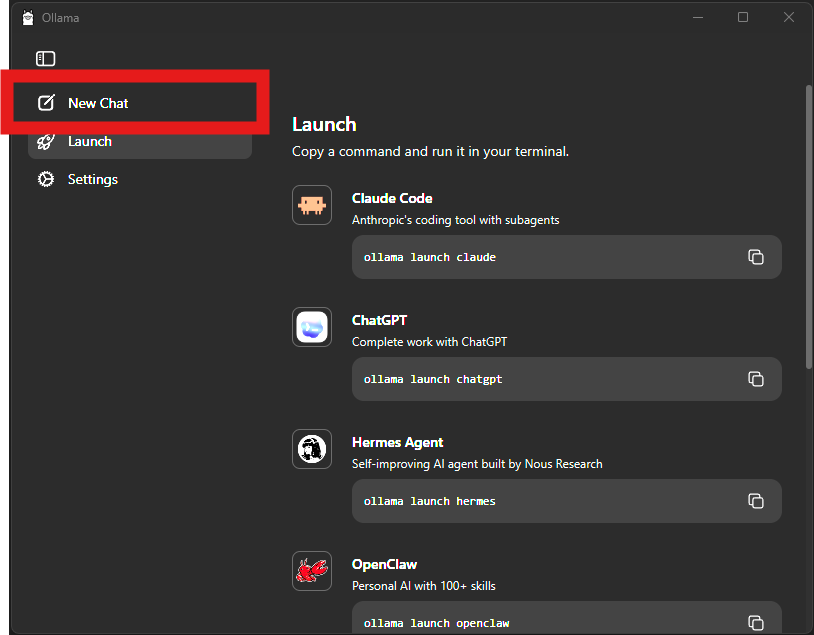Click the Hermes Agent app icon
814x635 pixels.
[x=311, y=449]
